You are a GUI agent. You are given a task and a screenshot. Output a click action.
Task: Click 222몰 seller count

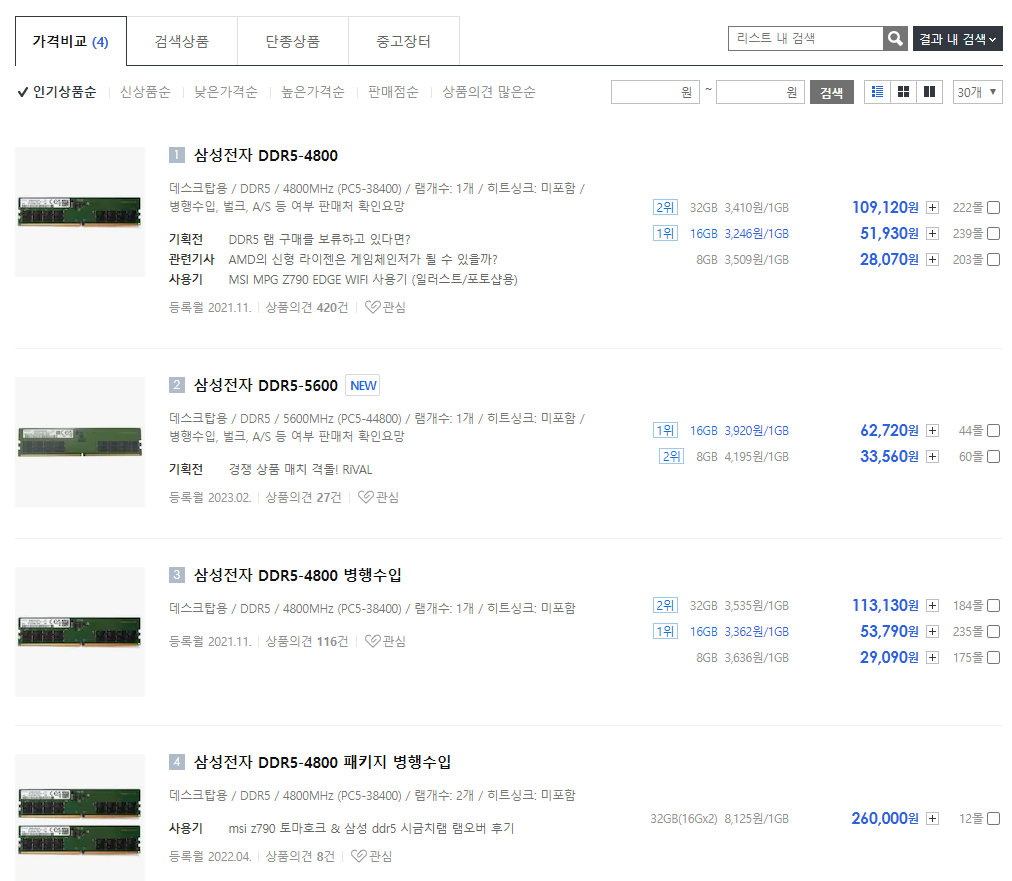pos(967,207)
